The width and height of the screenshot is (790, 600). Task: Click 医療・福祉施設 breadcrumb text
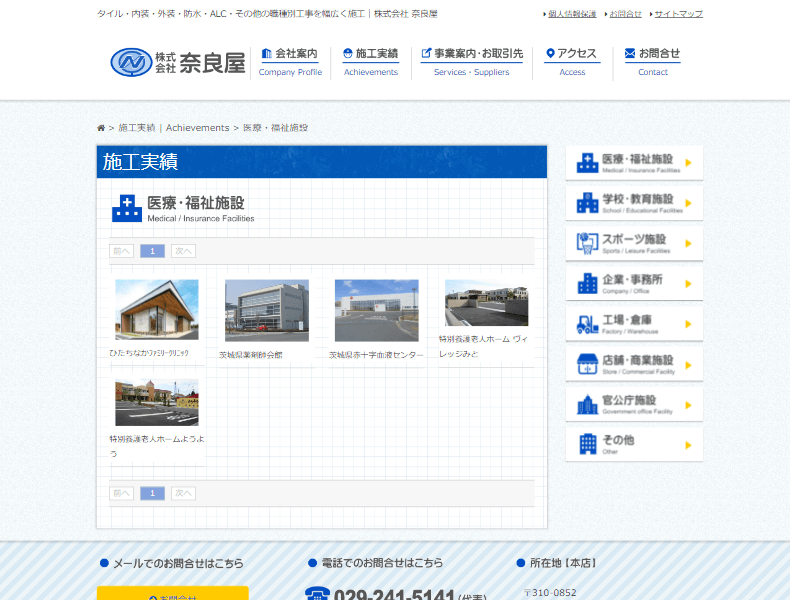point(275,128)
